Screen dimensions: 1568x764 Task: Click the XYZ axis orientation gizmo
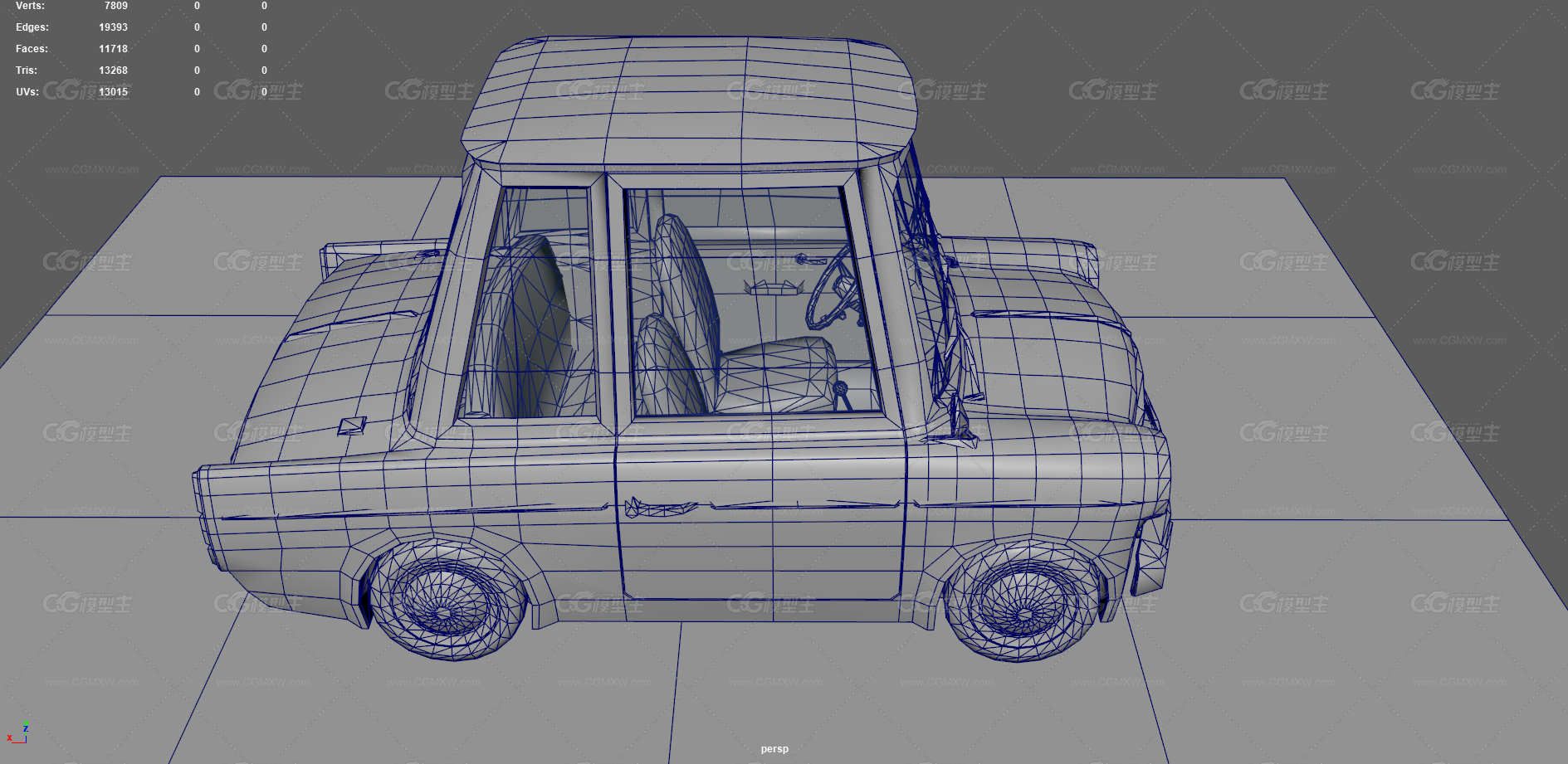tap(17, 732)
